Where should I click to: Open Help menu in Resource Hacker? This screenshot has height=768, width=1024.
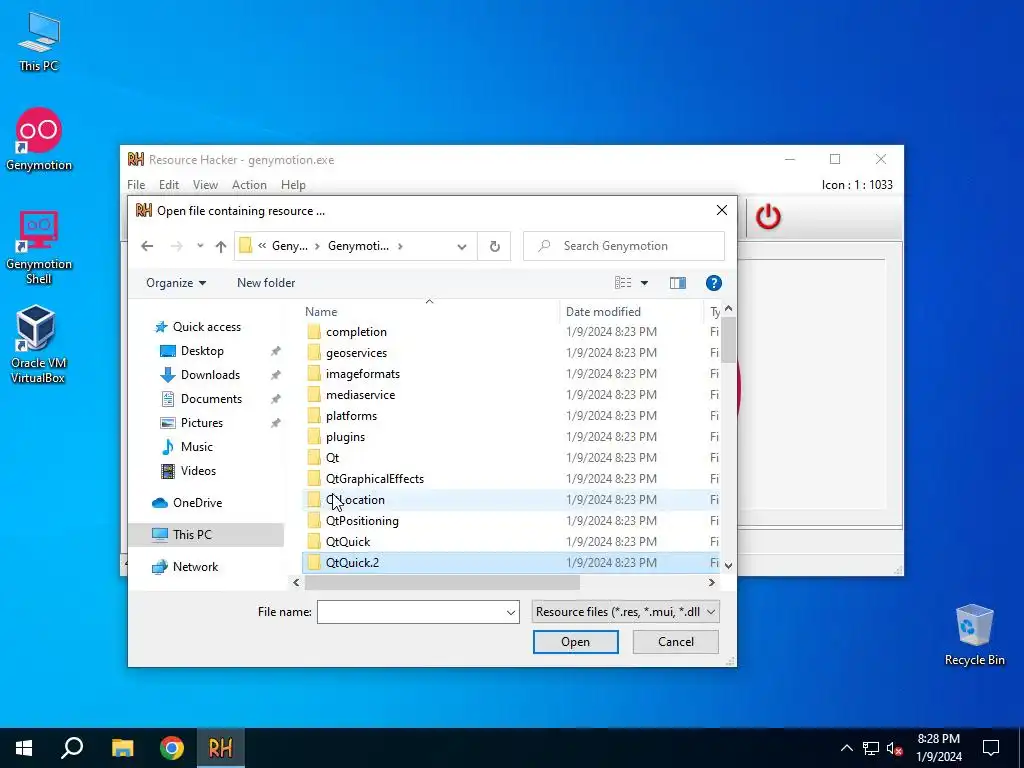pyautogui.click(x=293, y=185)
